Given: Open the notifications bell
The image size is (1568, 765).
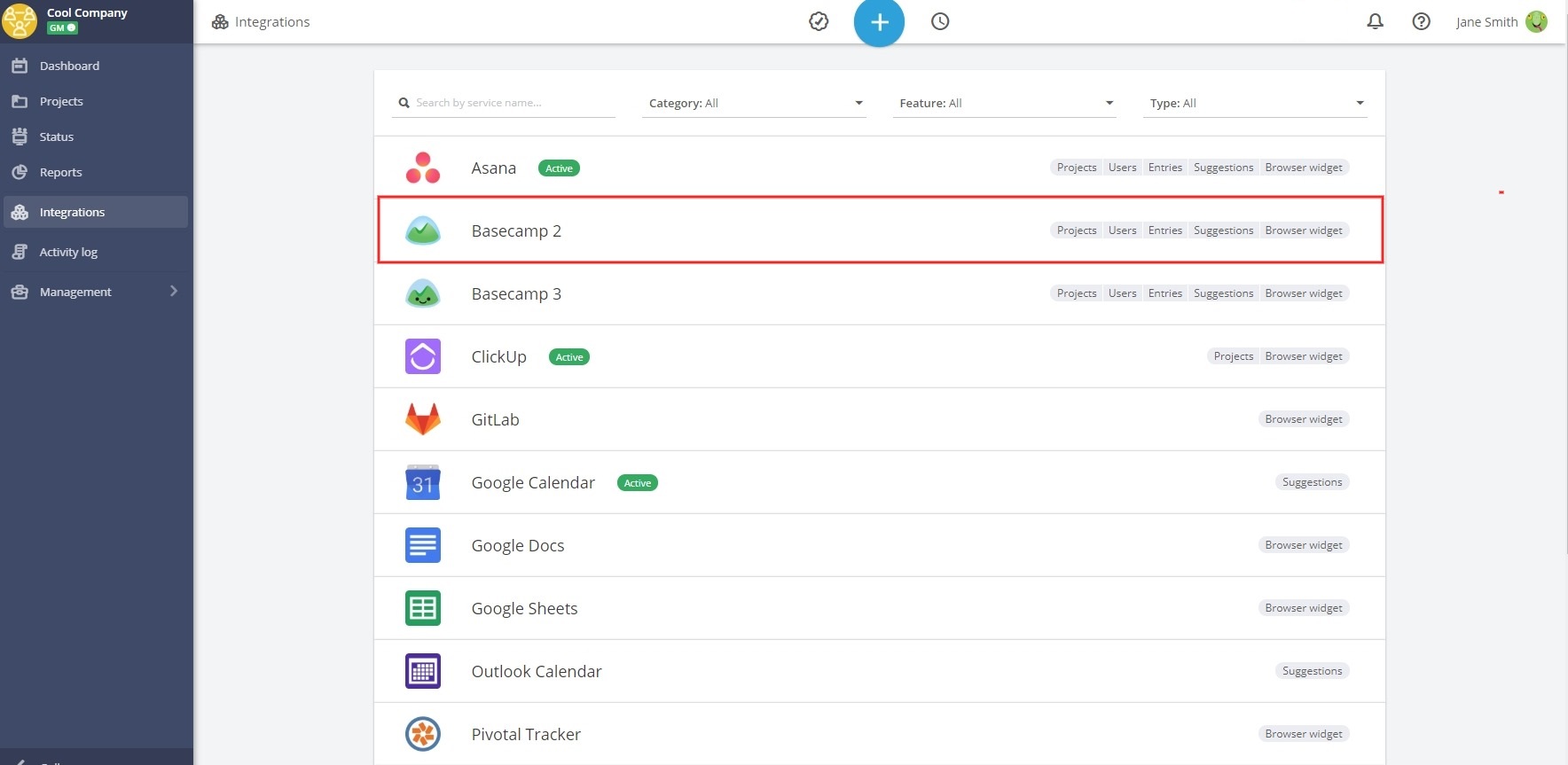Looking at the screenshot, I should (x=1375, y=21).
